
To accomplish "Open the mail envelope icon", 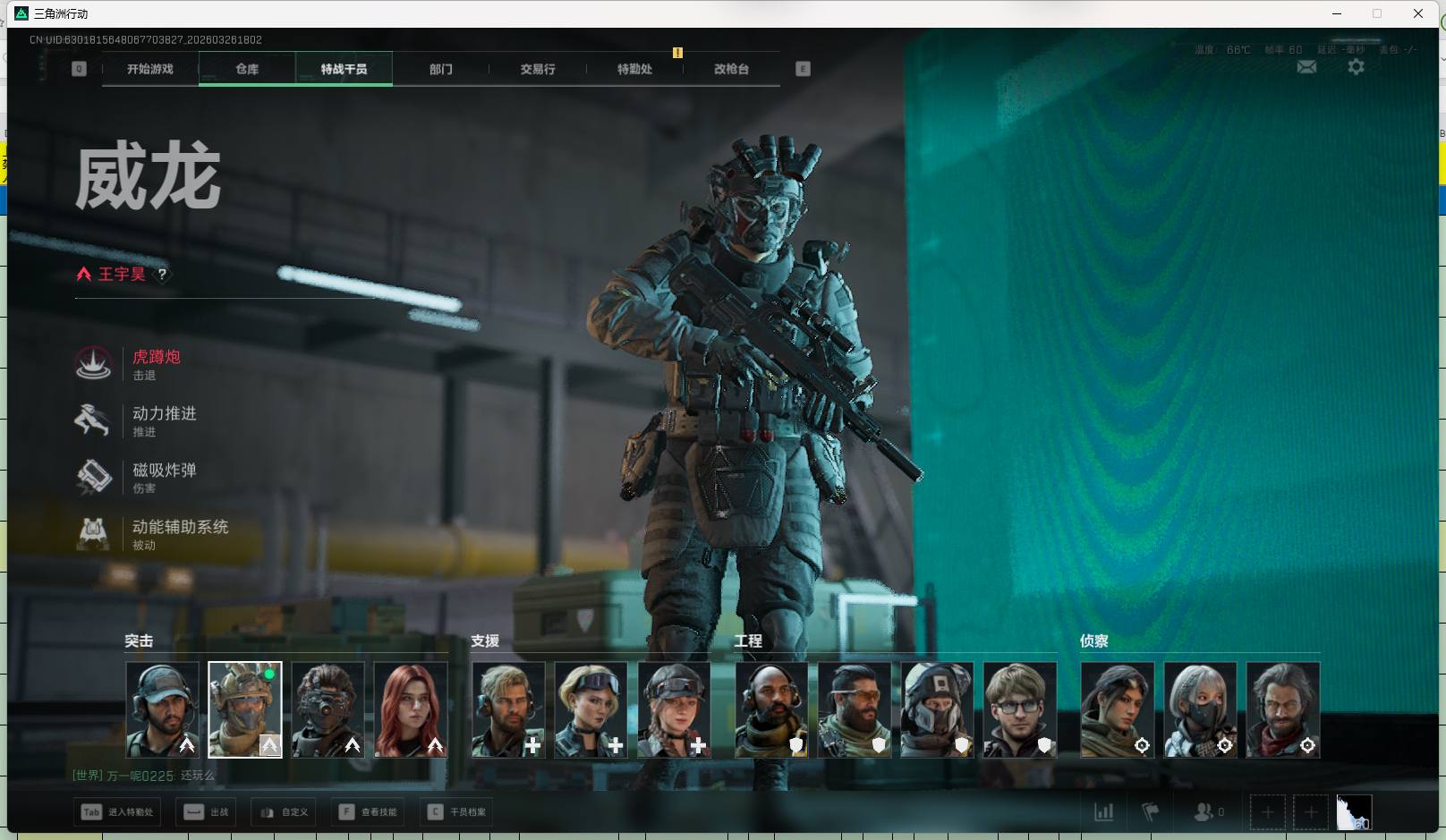I will [x=1306, y=67].
